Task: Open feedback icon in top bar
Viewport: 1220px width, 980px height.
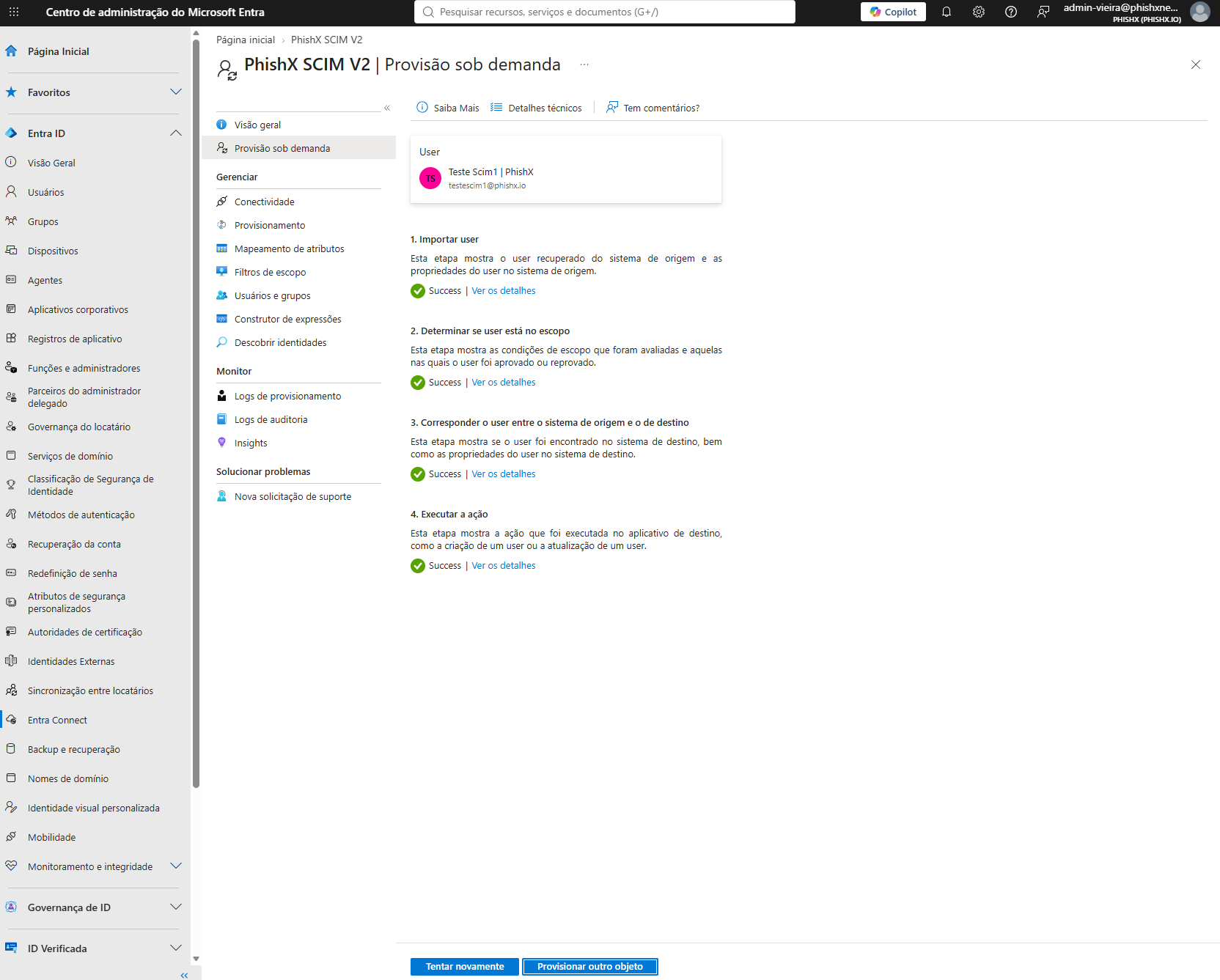Action: pos(1043,12)
